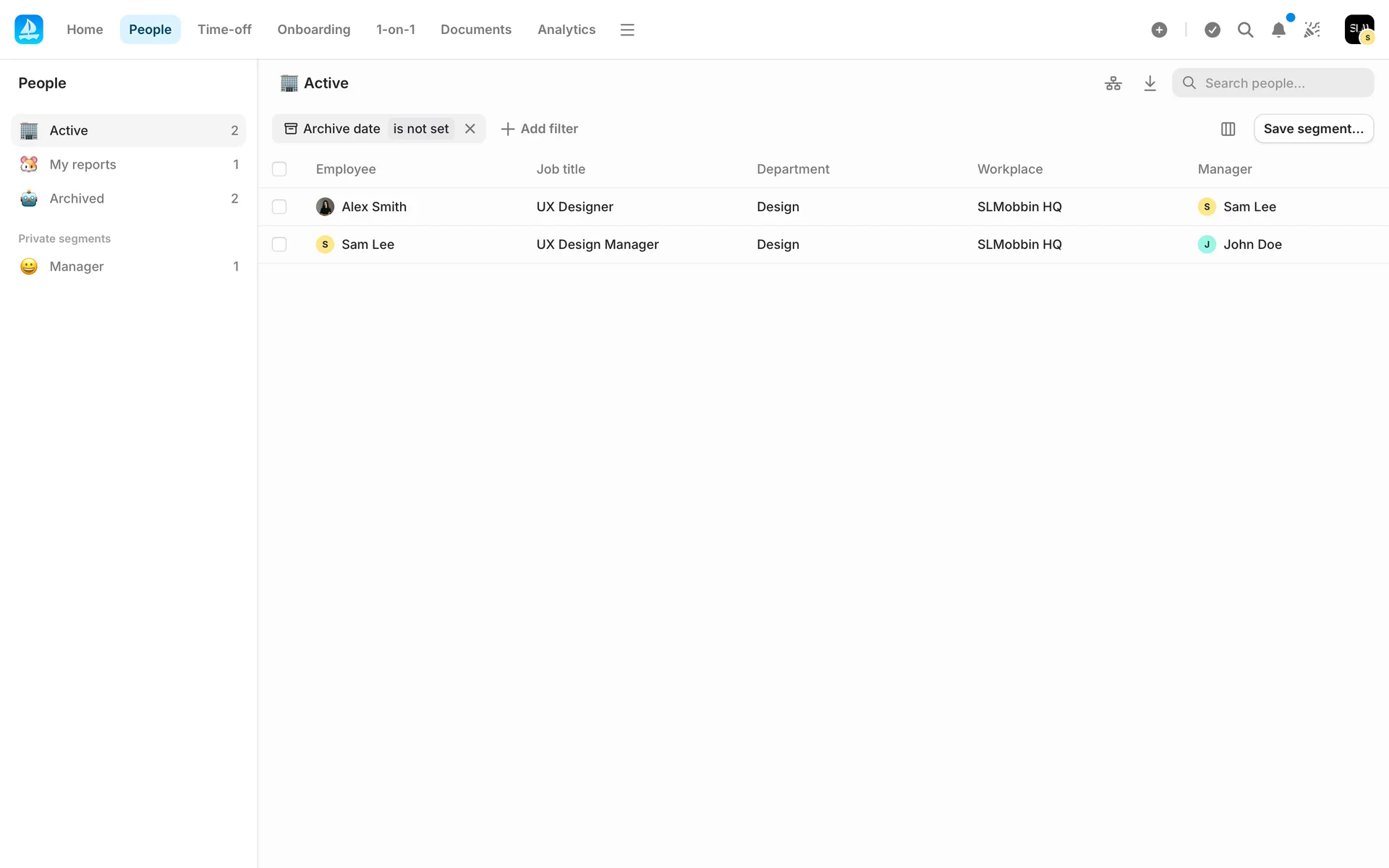Open the tasks checkmark icon
The height and width of the screenshot is (868, 1389).
[x=1212, y=30]
